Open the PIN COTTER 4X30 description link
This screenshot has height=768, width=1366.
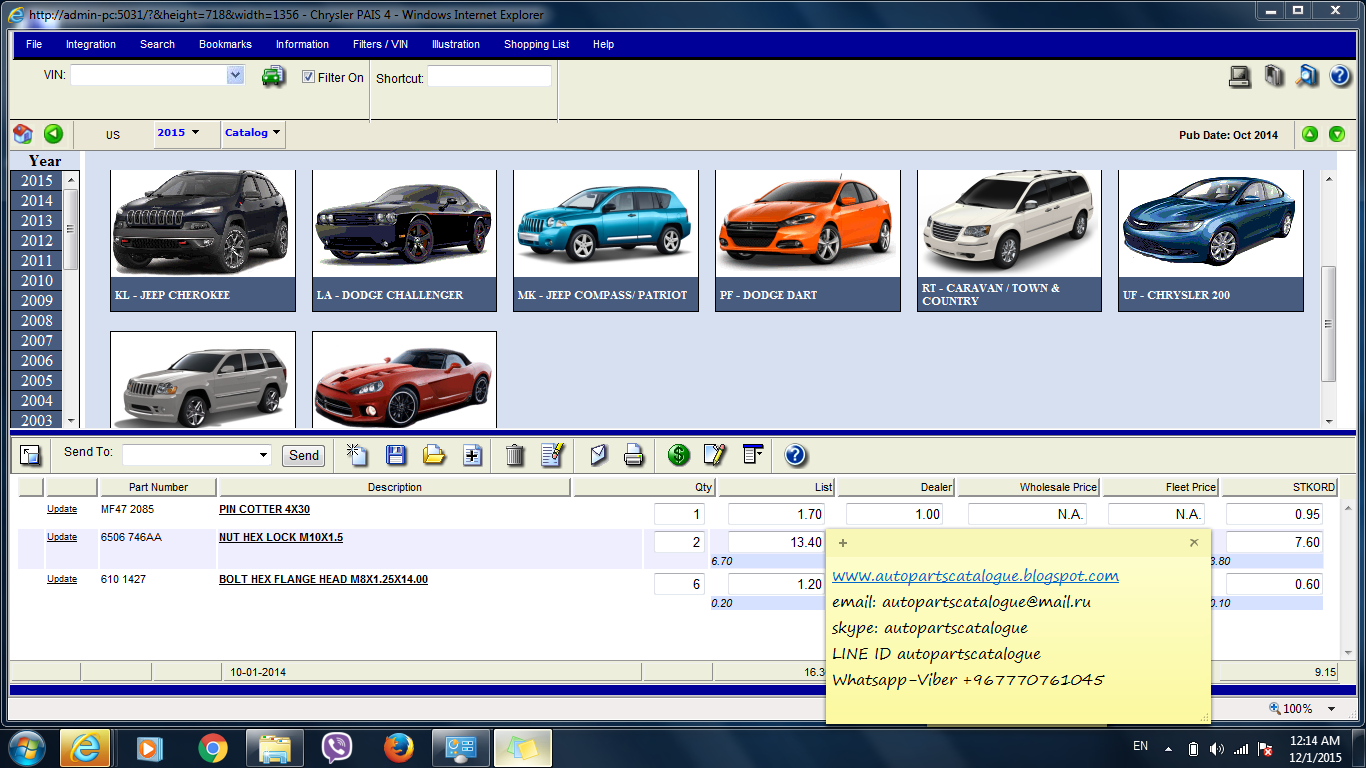pos(264,510)
